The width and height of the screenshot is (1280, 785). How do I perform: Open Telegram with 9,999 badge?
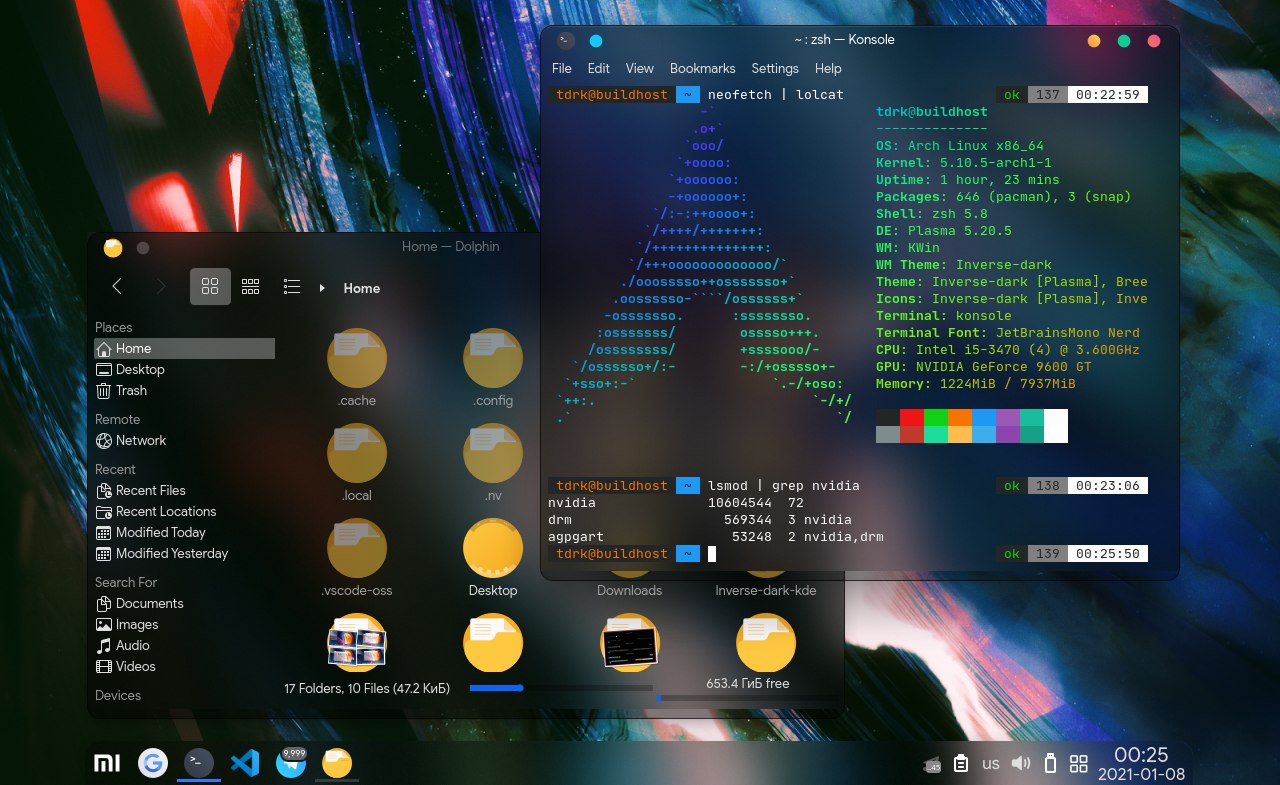pyautogui.click(x=291, y=763)
